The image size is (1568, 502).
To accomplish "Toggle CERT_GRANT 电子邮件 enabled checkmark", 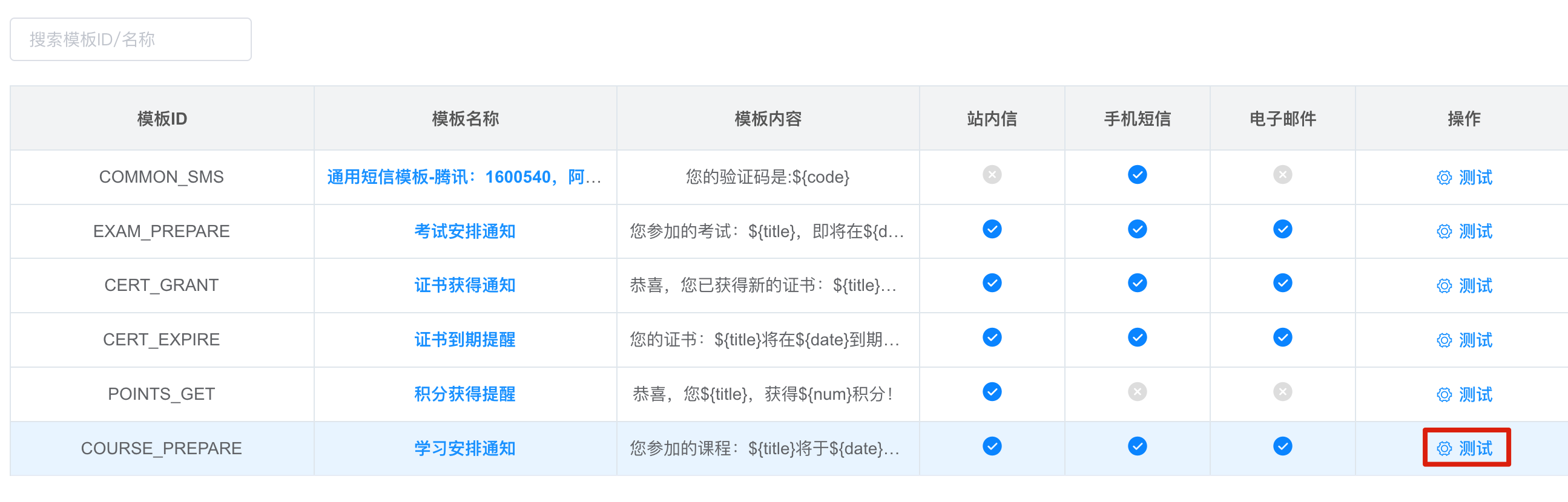I will click(x=1282, y=283).
